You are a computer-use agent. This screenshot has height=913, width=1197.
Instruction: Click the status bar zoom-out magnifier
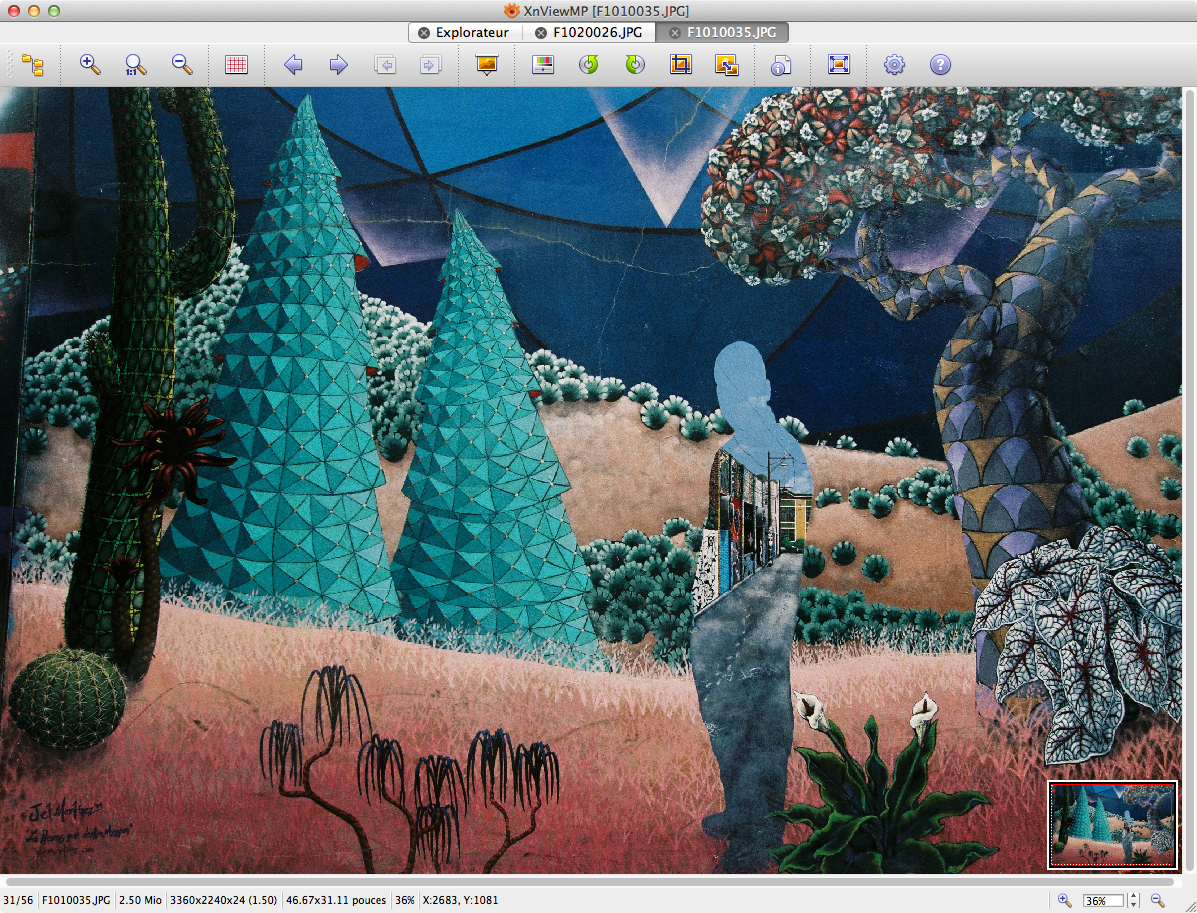coord(1158,901)
